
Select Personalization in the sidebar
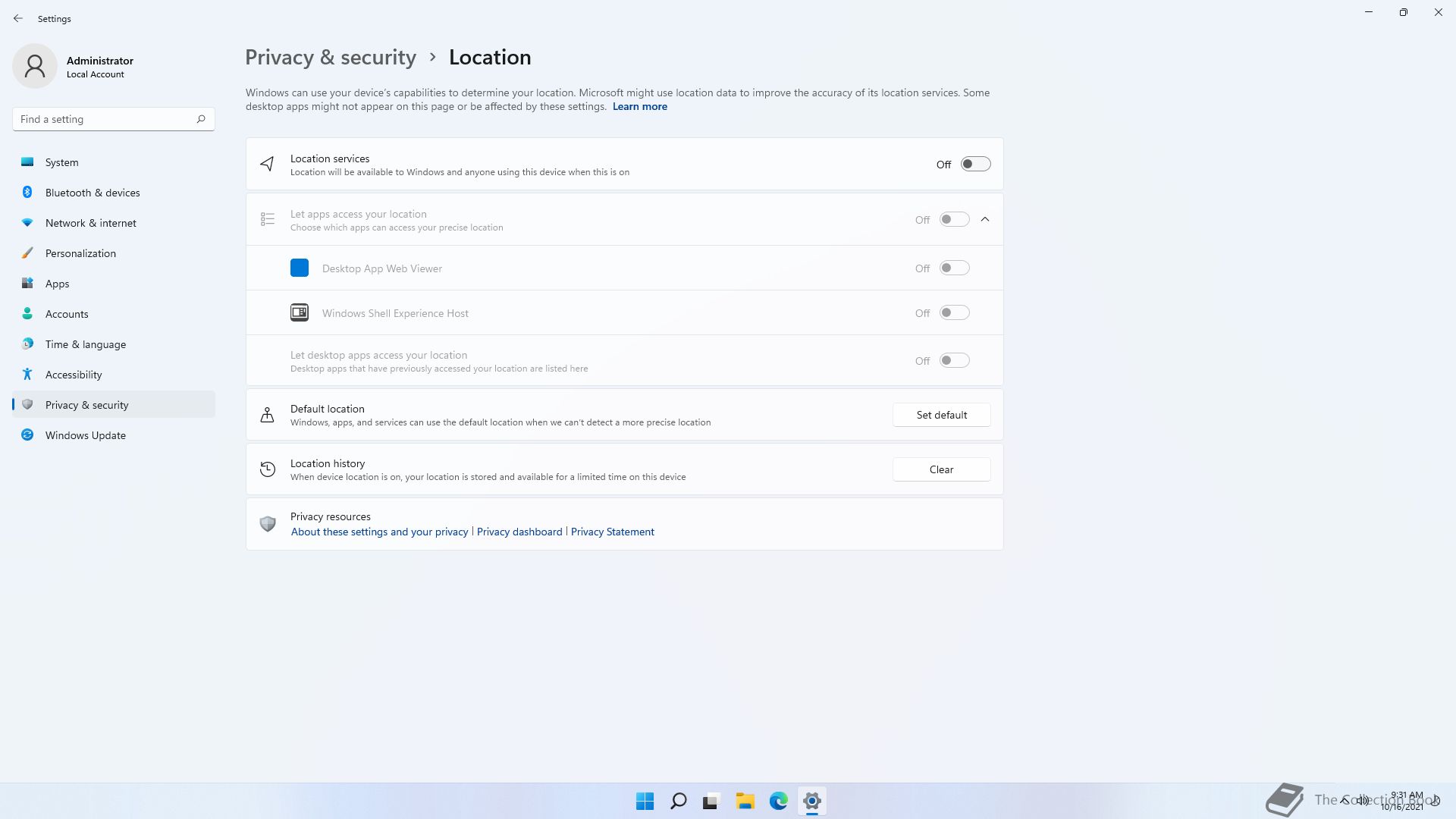click(x=114, y=253)
